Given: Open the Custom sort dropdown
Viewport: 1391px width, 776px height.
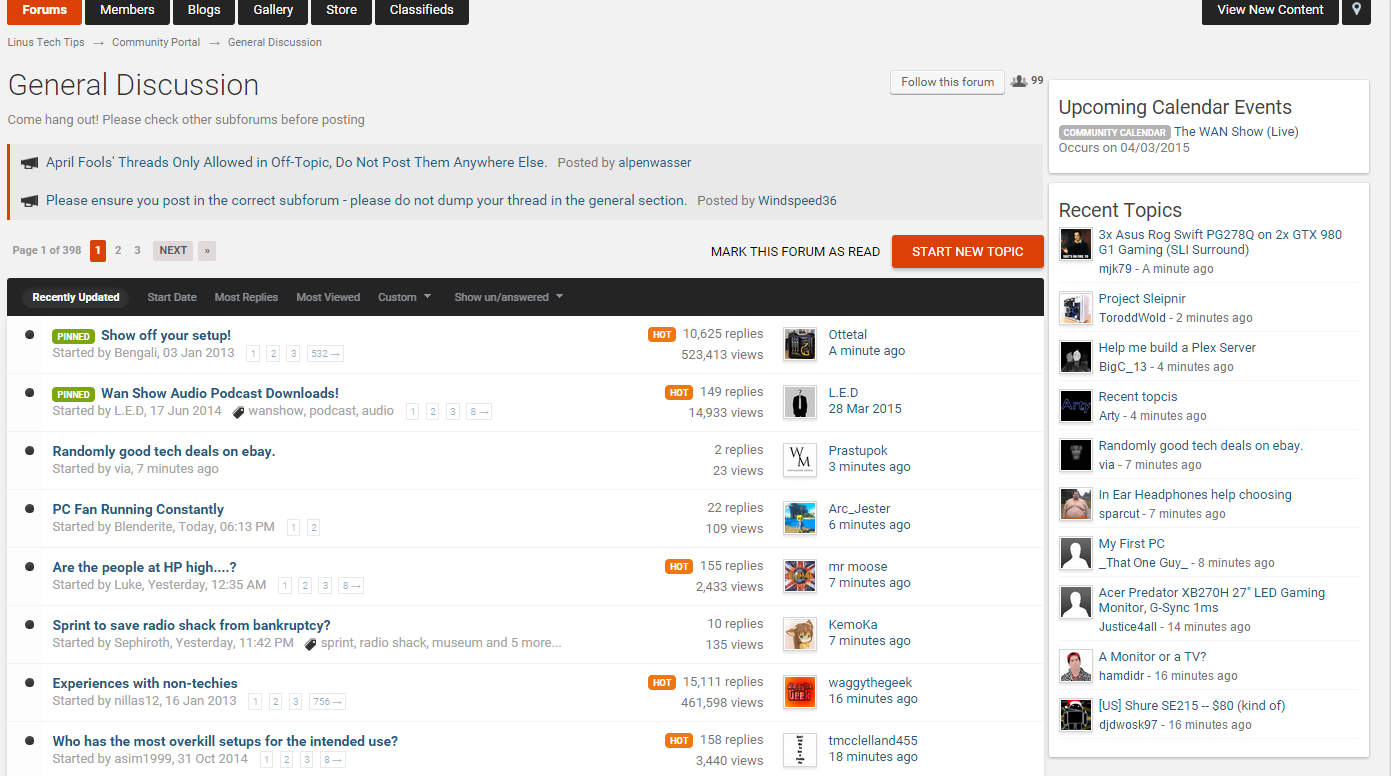Looking at the screenshot, I should (x=404, y=297).
